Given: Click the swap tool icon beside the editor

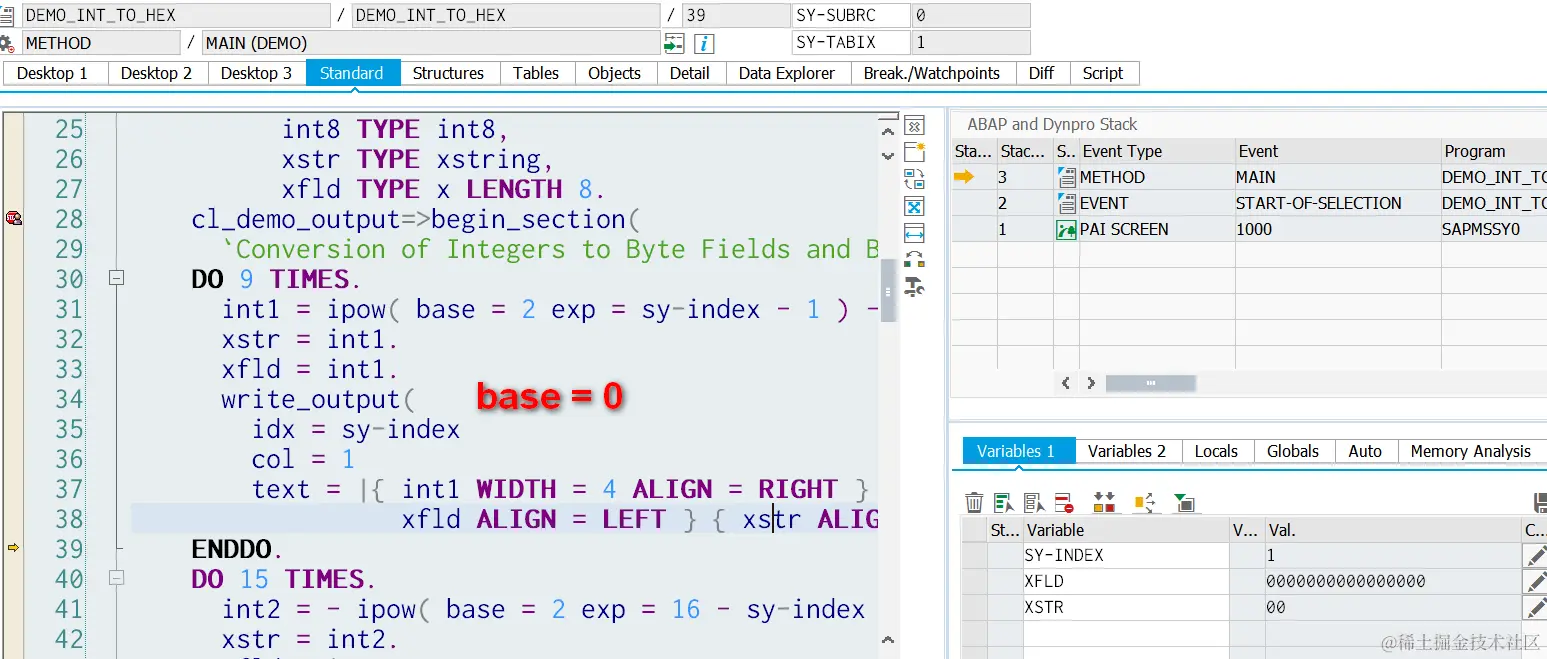Looking at the screenshot, I should click(x=914, y=179).
